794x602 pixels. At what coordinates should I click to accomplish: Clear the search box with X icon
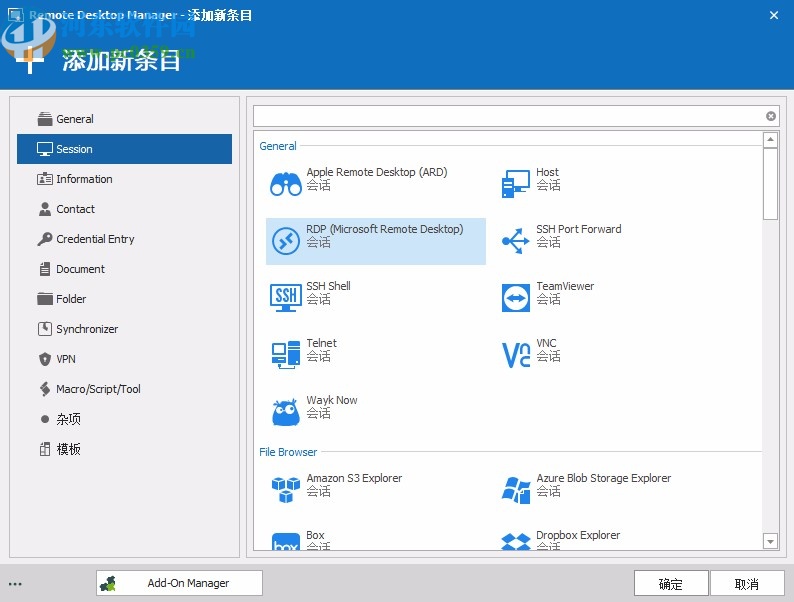(771, 116)
